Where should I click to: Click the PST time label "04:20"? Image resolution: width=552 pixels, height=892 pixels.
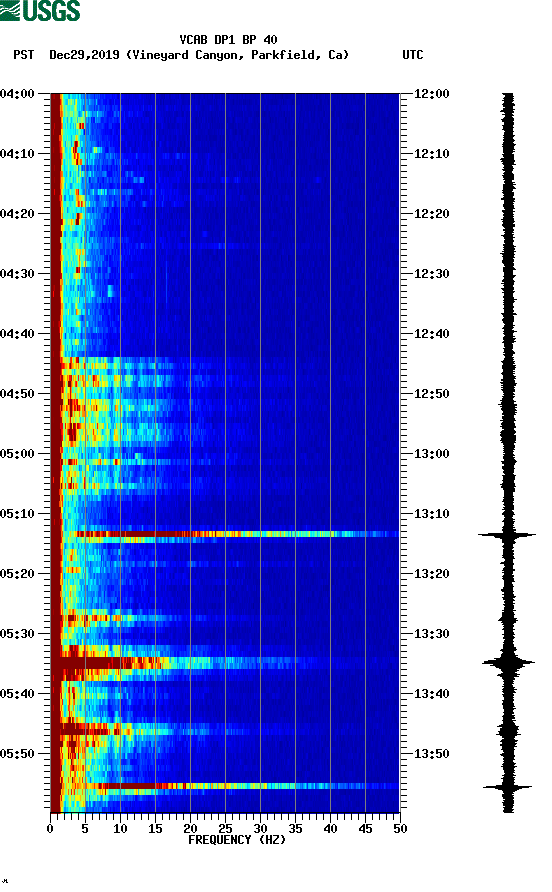17,214
